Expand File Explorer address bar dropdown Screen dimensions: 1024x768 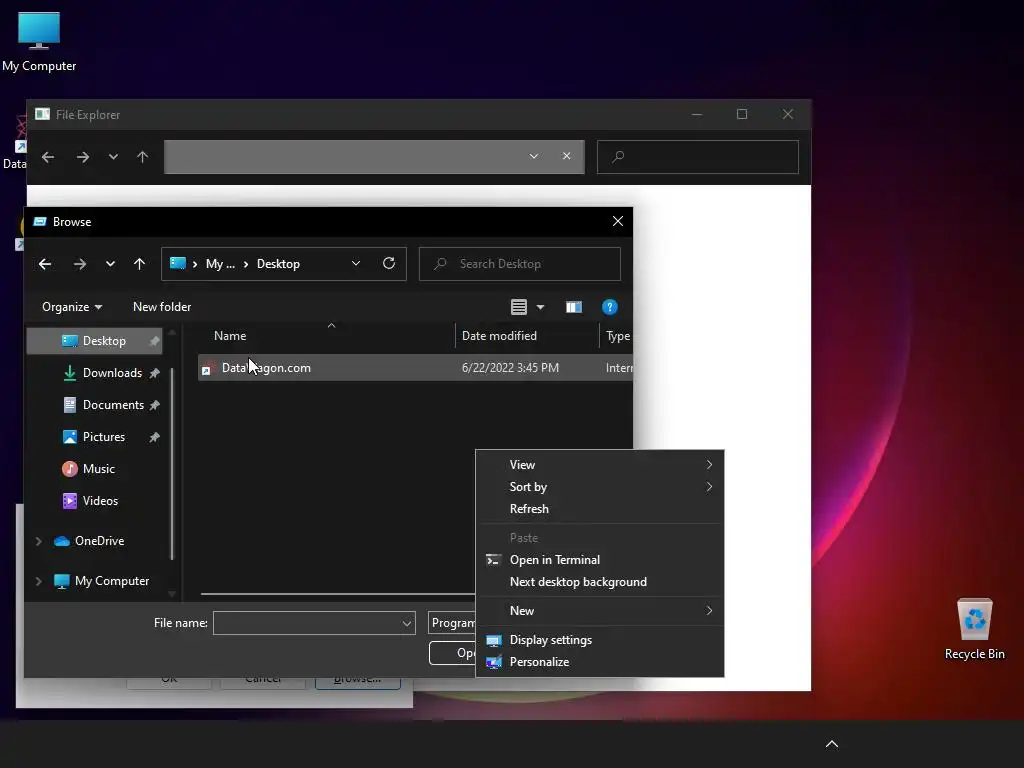[x=534, y=156]
